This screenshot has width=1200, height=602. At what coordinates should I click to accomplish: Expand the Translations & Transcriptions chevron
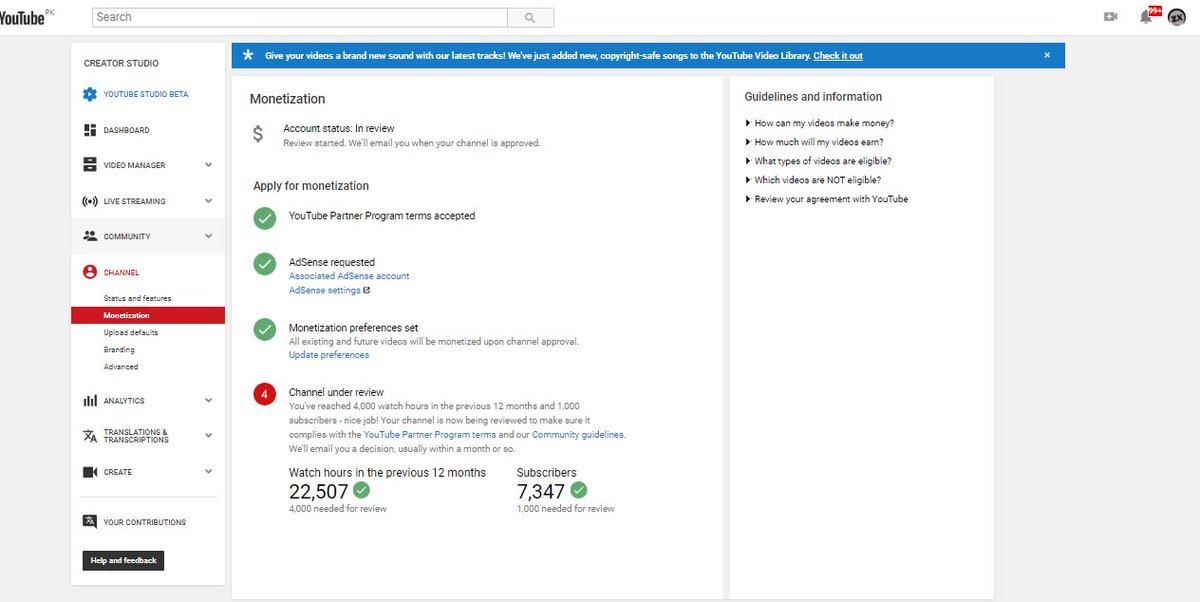click(x=208, y=436)
